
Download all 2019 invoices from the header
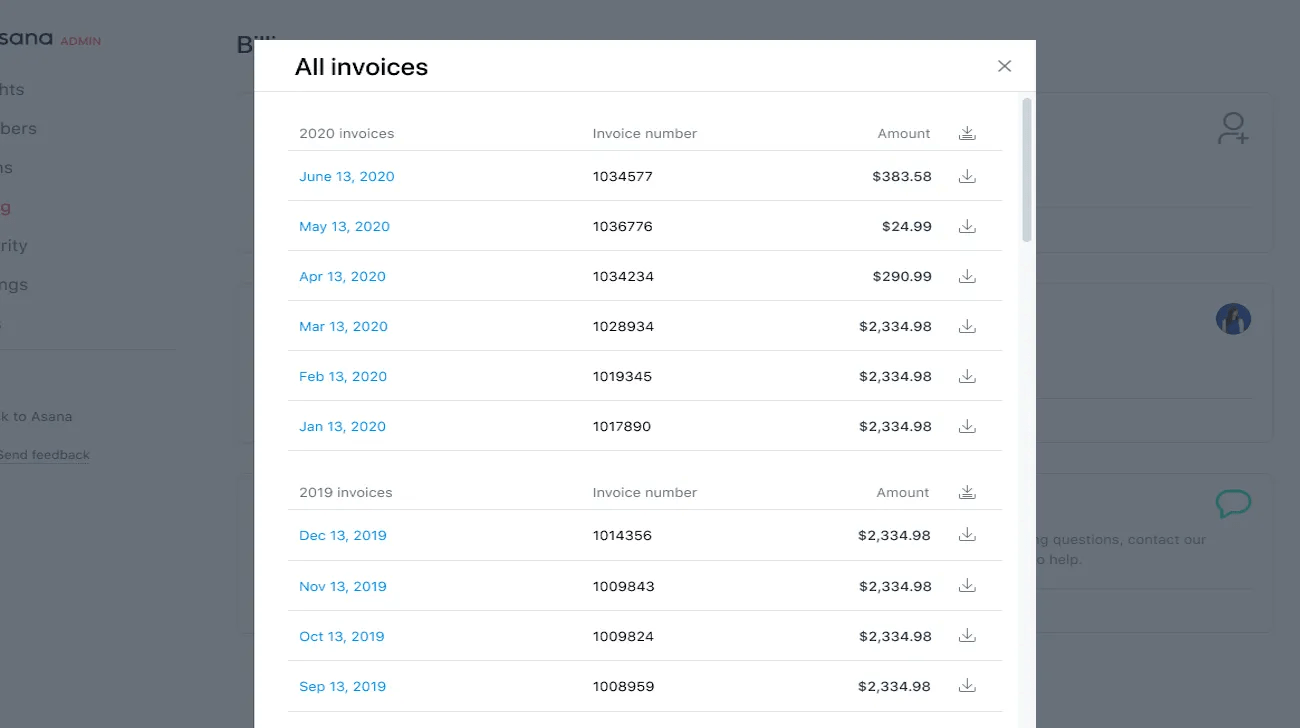pyautogui.click(x=966, y=491)
